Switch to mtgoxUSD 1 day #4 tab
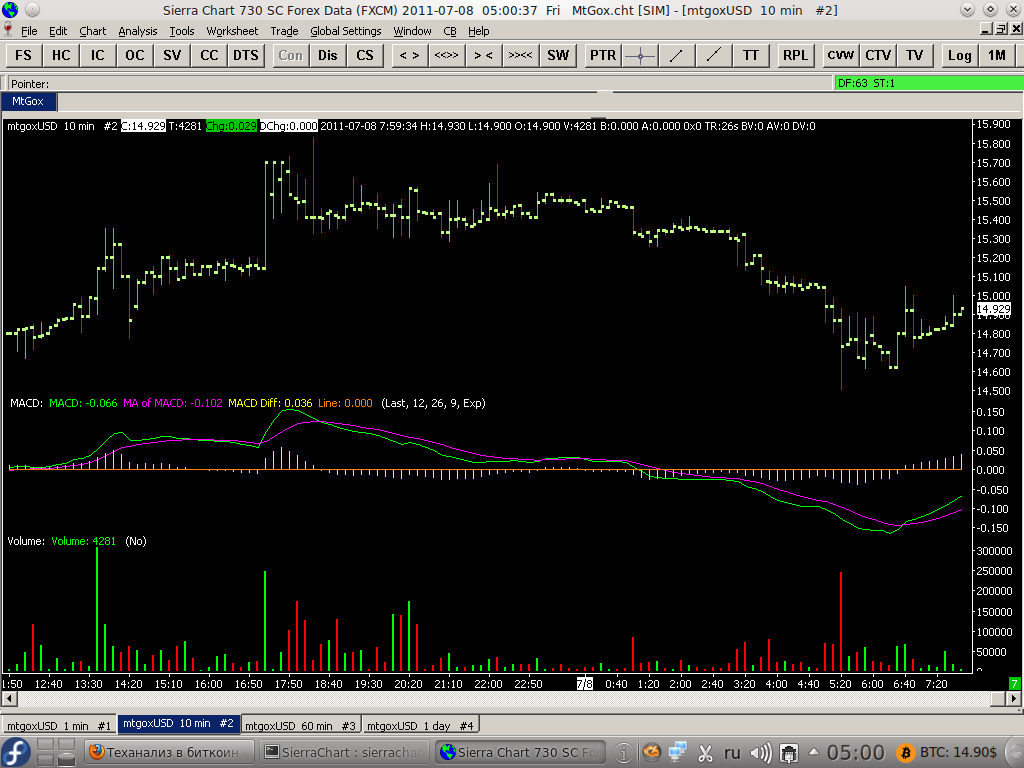Viewport: 1024px width, 768px height. click(420, 725)
